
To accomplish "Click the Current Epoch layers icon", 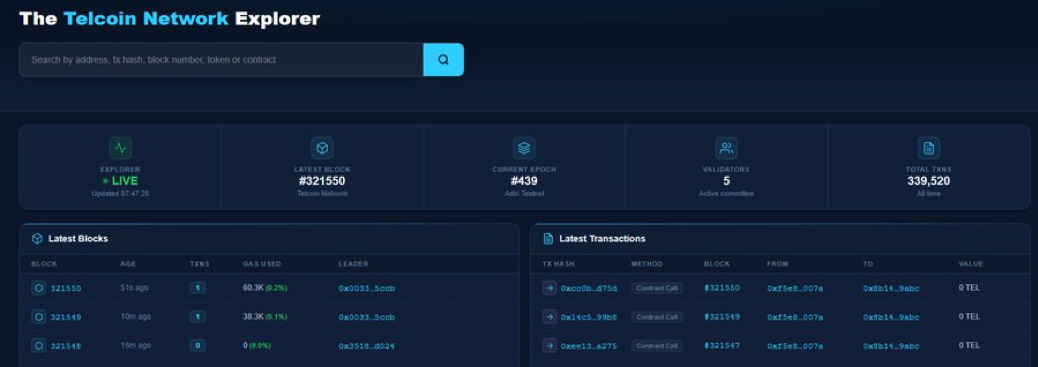I will 524,148.
